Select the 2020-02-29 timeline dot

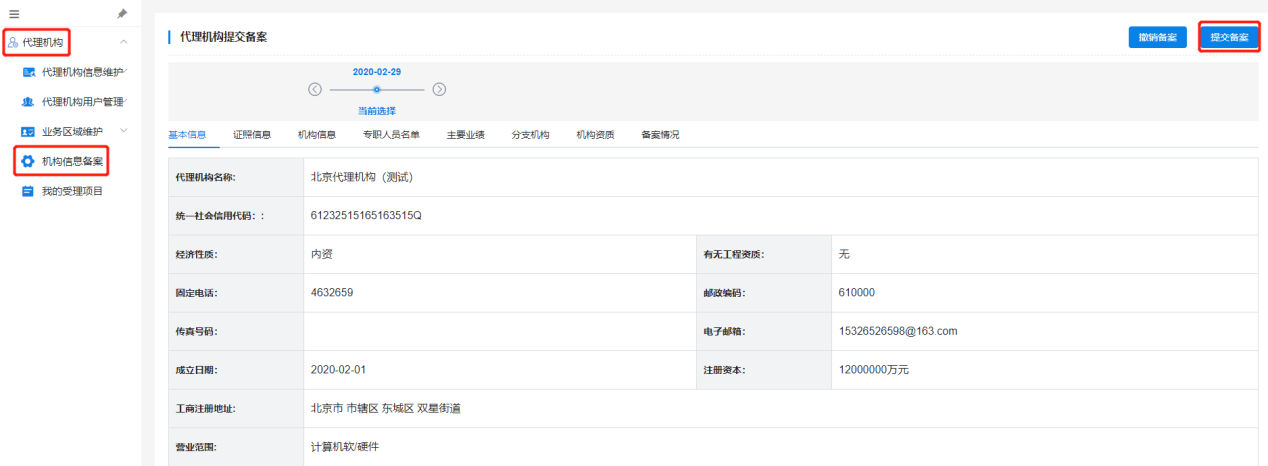click(x=377, y=89)
